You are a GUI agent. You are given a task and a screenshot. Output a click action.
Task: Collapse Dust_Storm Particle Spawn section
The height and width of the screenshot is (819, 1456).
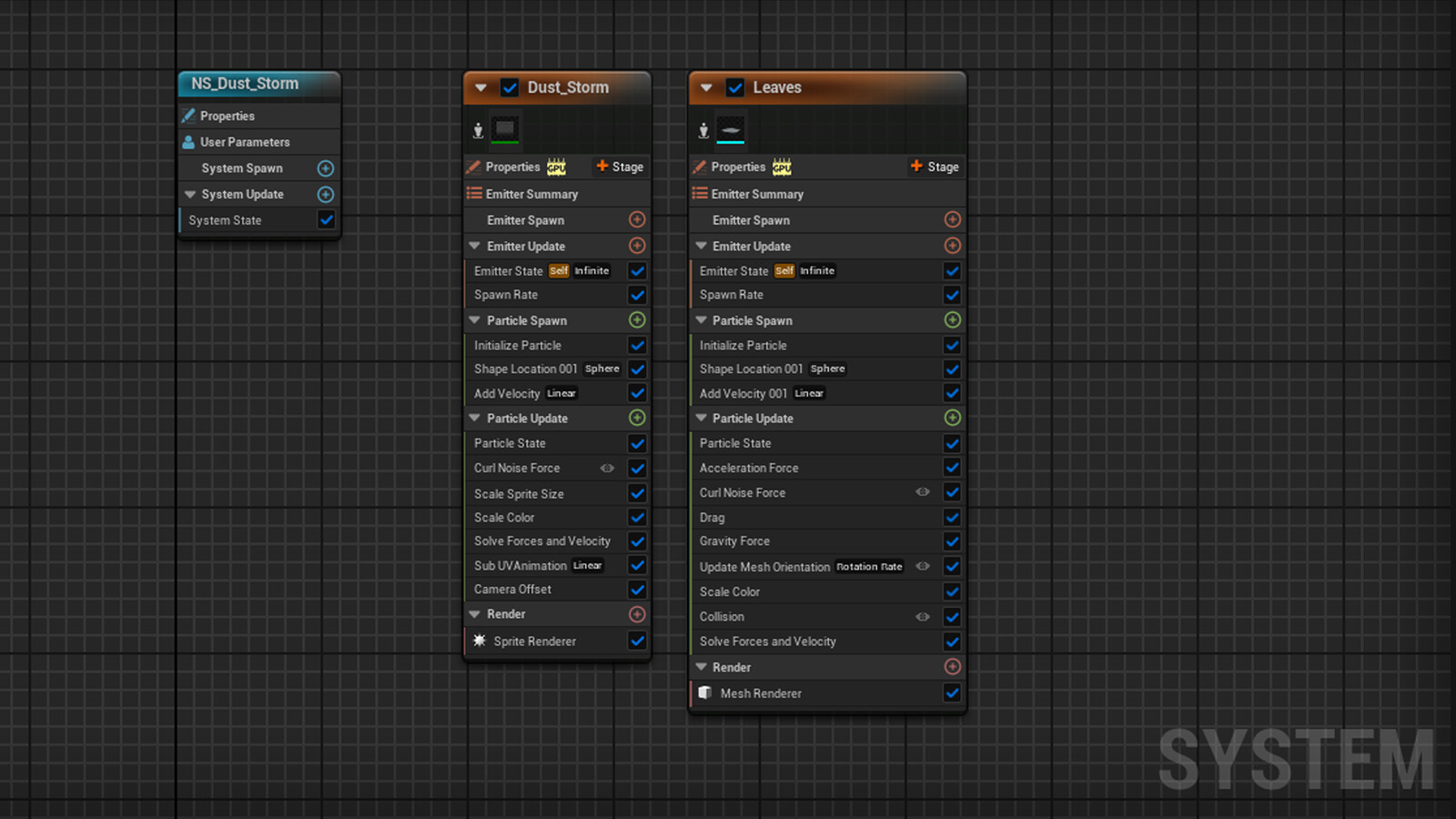[x=474, y=320]
